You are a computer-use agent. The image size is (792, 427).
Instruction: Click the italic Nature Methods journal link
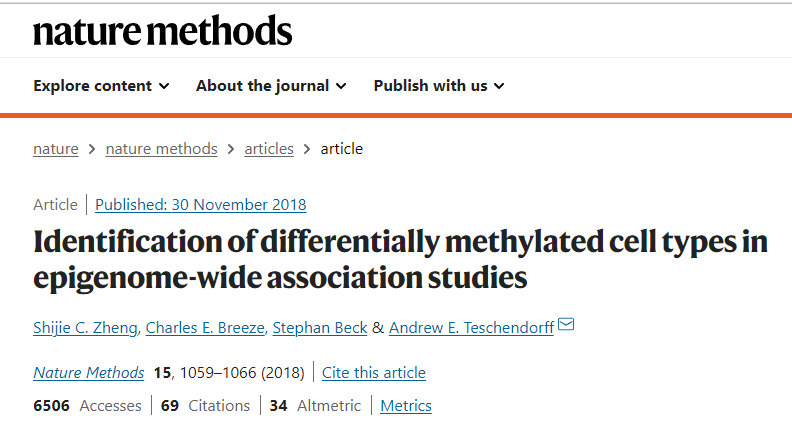click(89, 373)
